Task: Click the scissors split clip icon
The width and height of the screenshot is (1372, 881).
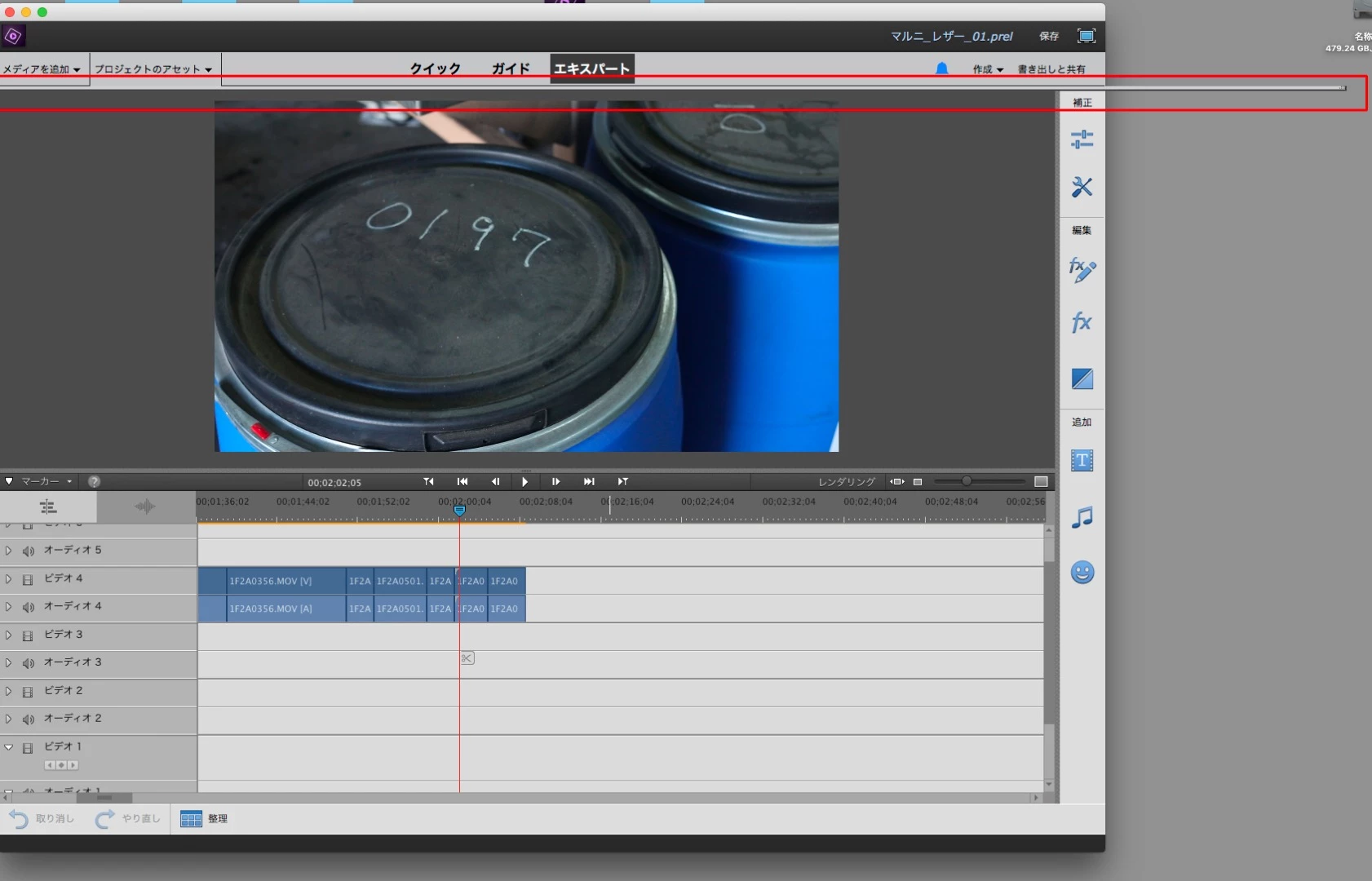Action: click(x=467, y=658)
